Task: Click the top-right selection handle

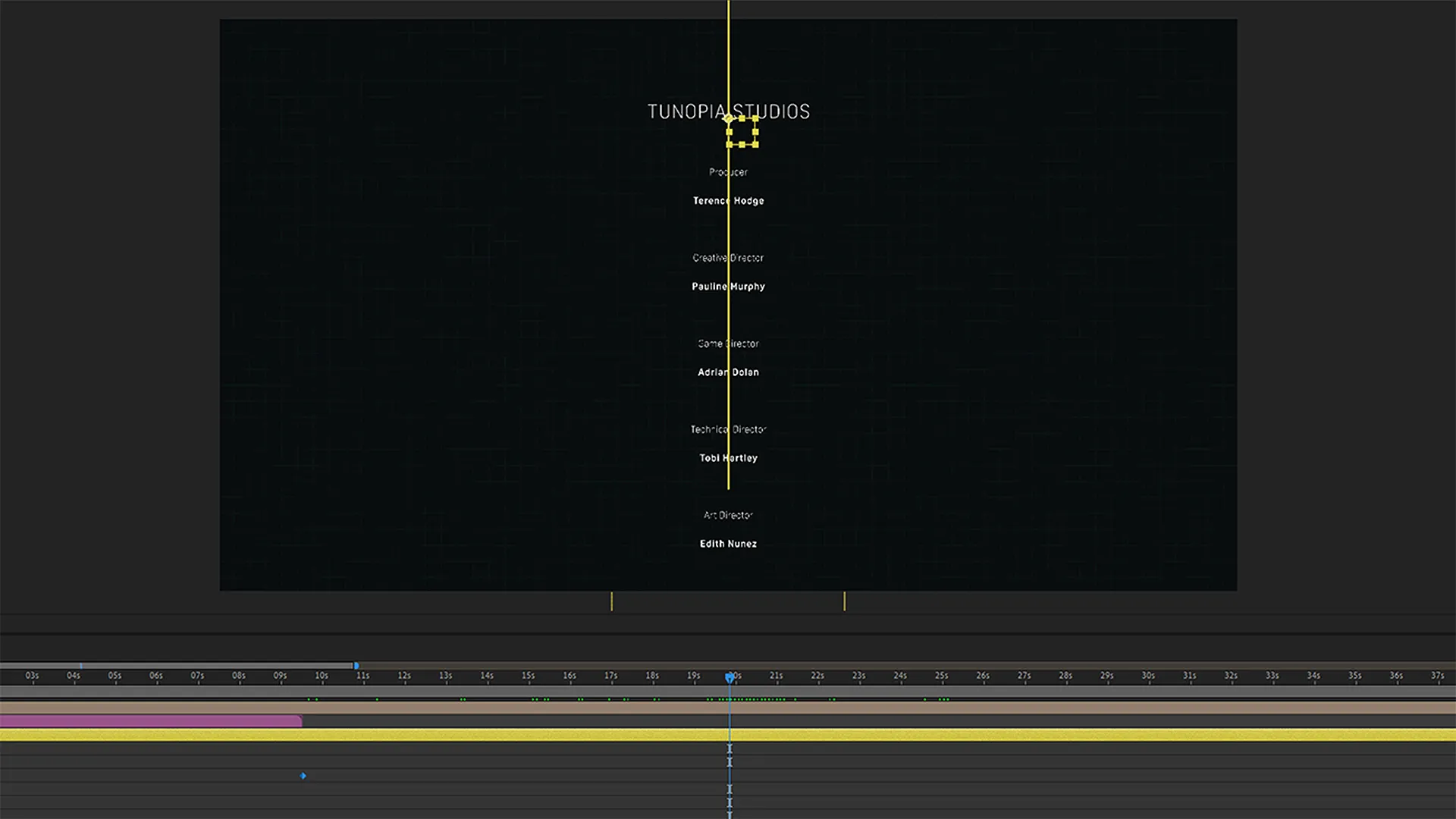Action: click(x=755, y=119)
